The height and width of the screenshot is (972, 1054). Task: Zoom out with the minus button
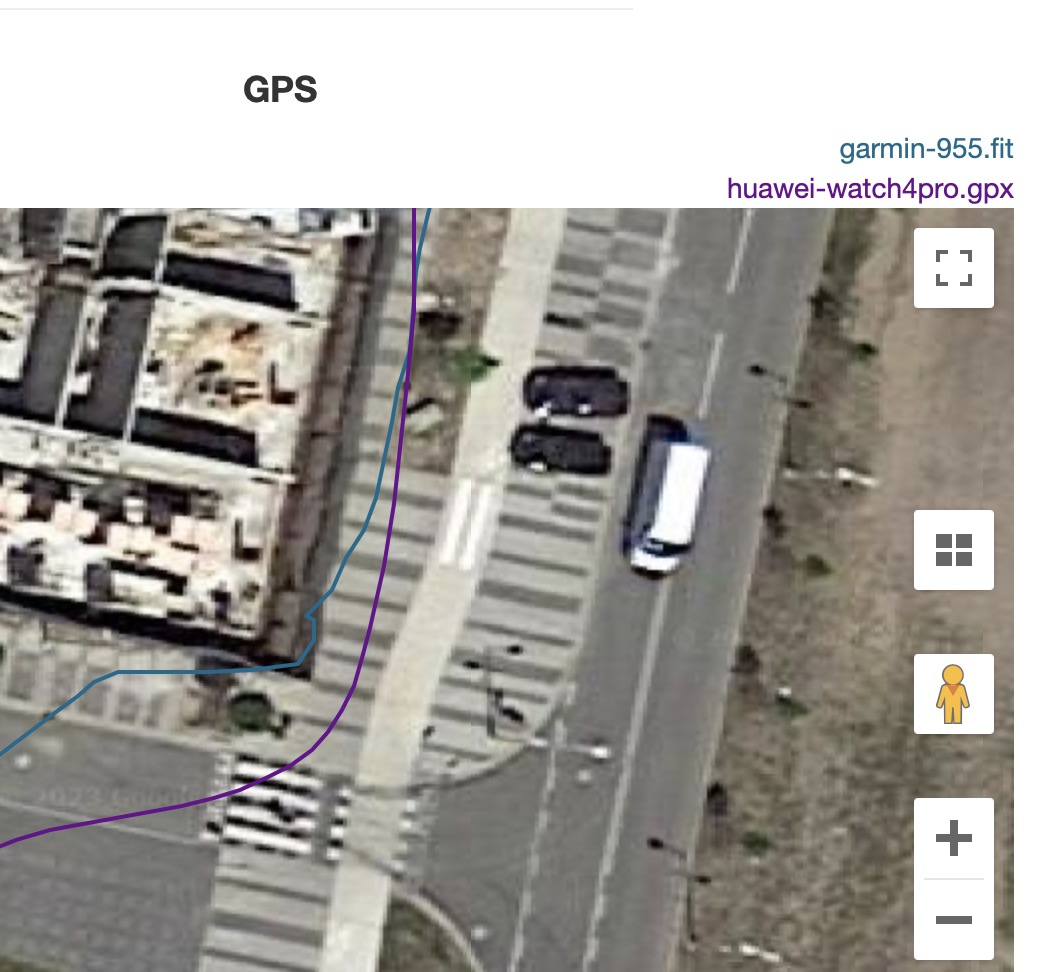(953, 919)
